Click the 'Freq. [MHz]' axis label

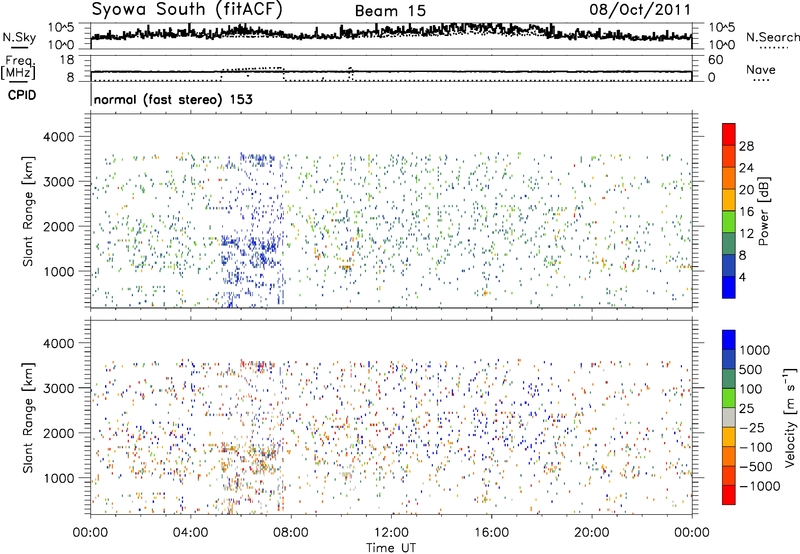click(x=18, y=67)
